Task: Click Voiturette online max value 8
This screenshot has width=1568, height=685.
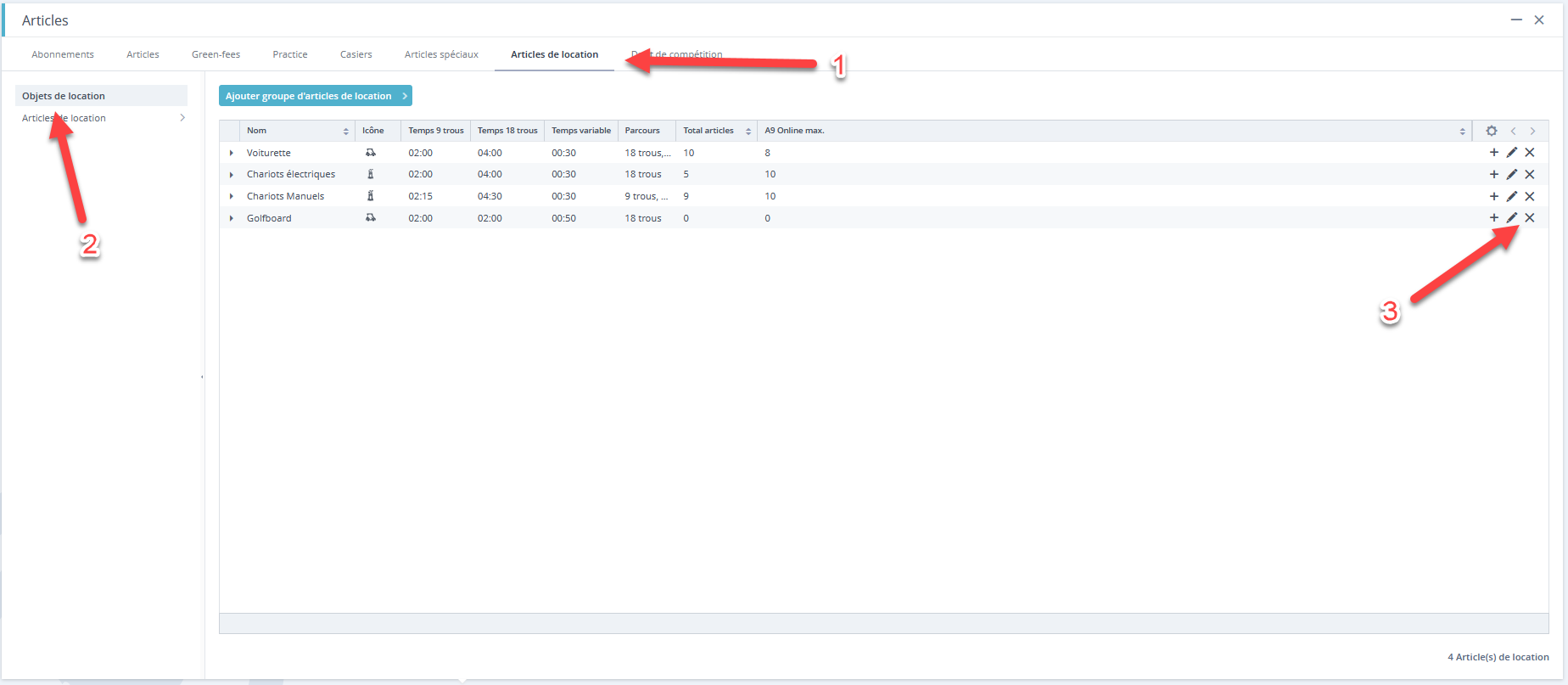Action: pos(768,153)
